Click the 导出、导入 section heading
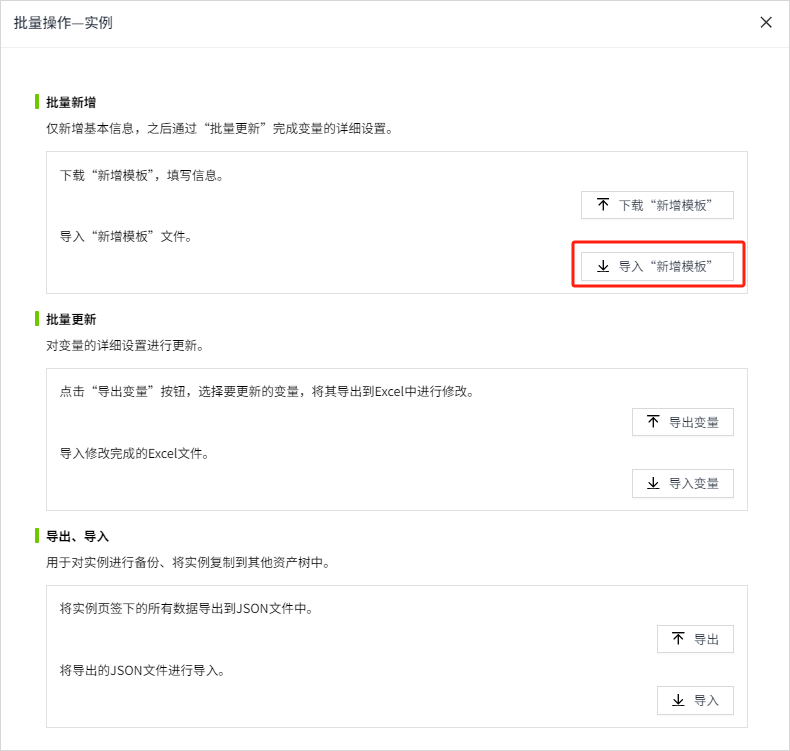This screenshot has height=751, width=790. [x=78, y=536]
